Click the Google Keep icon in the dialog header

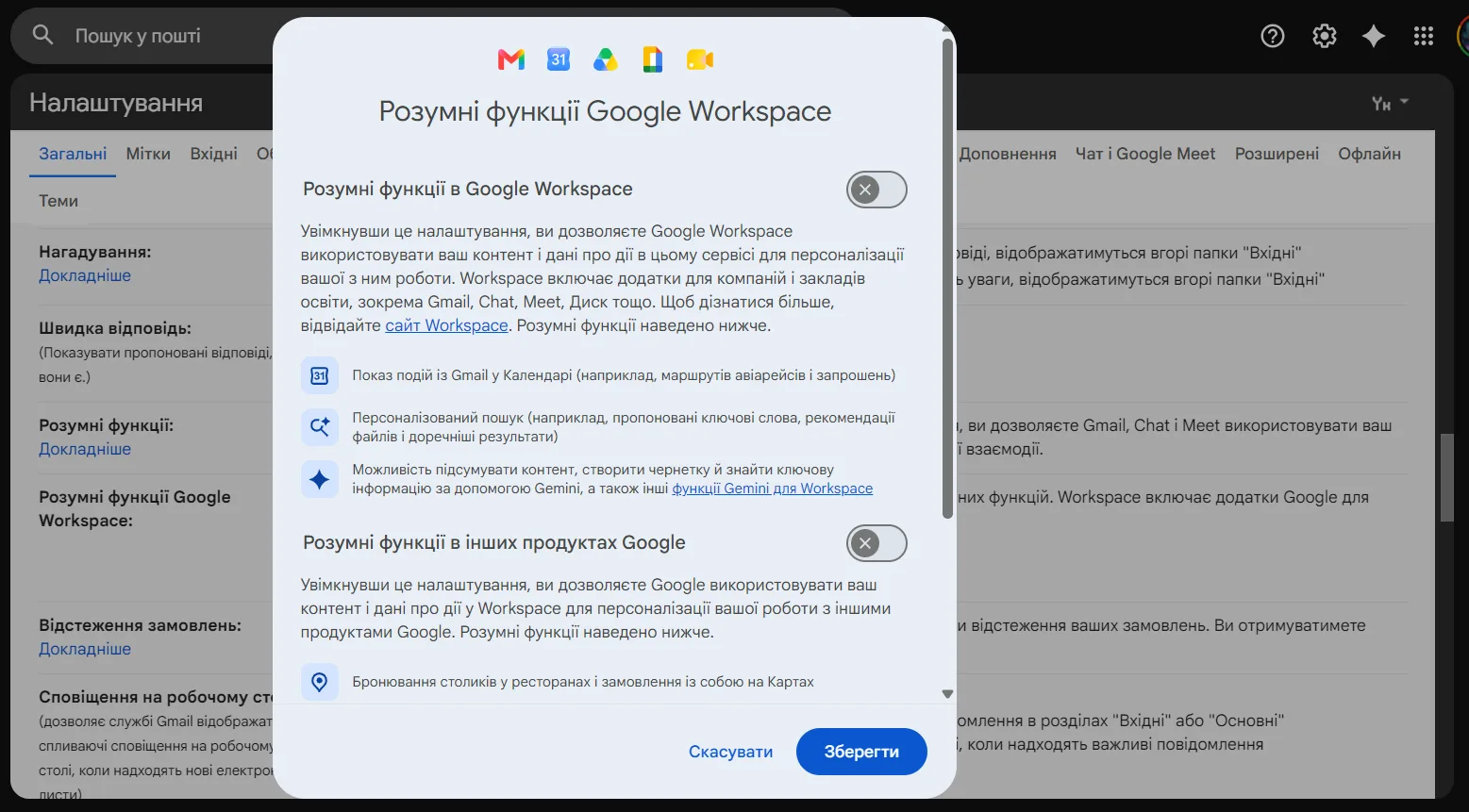point(652,59)
